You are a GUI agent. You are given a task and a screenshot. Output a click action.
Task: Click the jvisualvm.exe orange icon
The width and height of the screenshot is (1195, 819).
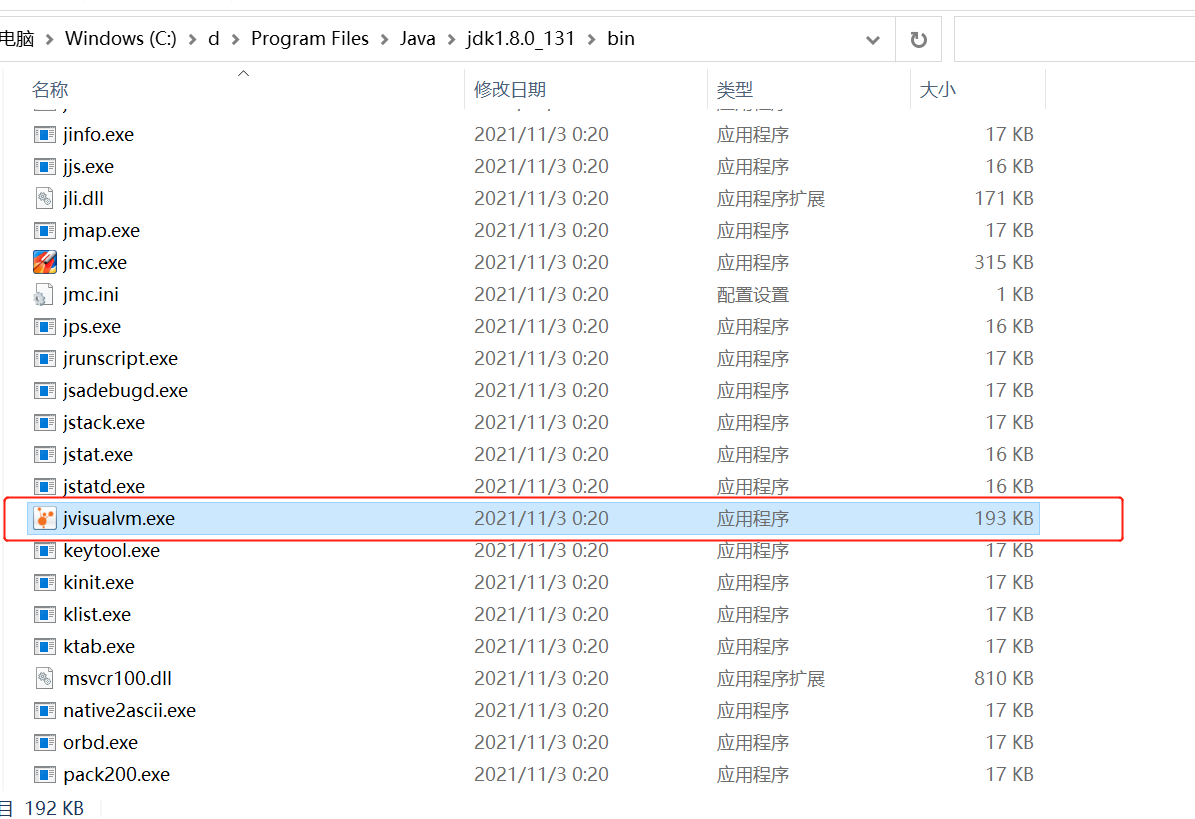pyautogui.click(x=45, y=519)
